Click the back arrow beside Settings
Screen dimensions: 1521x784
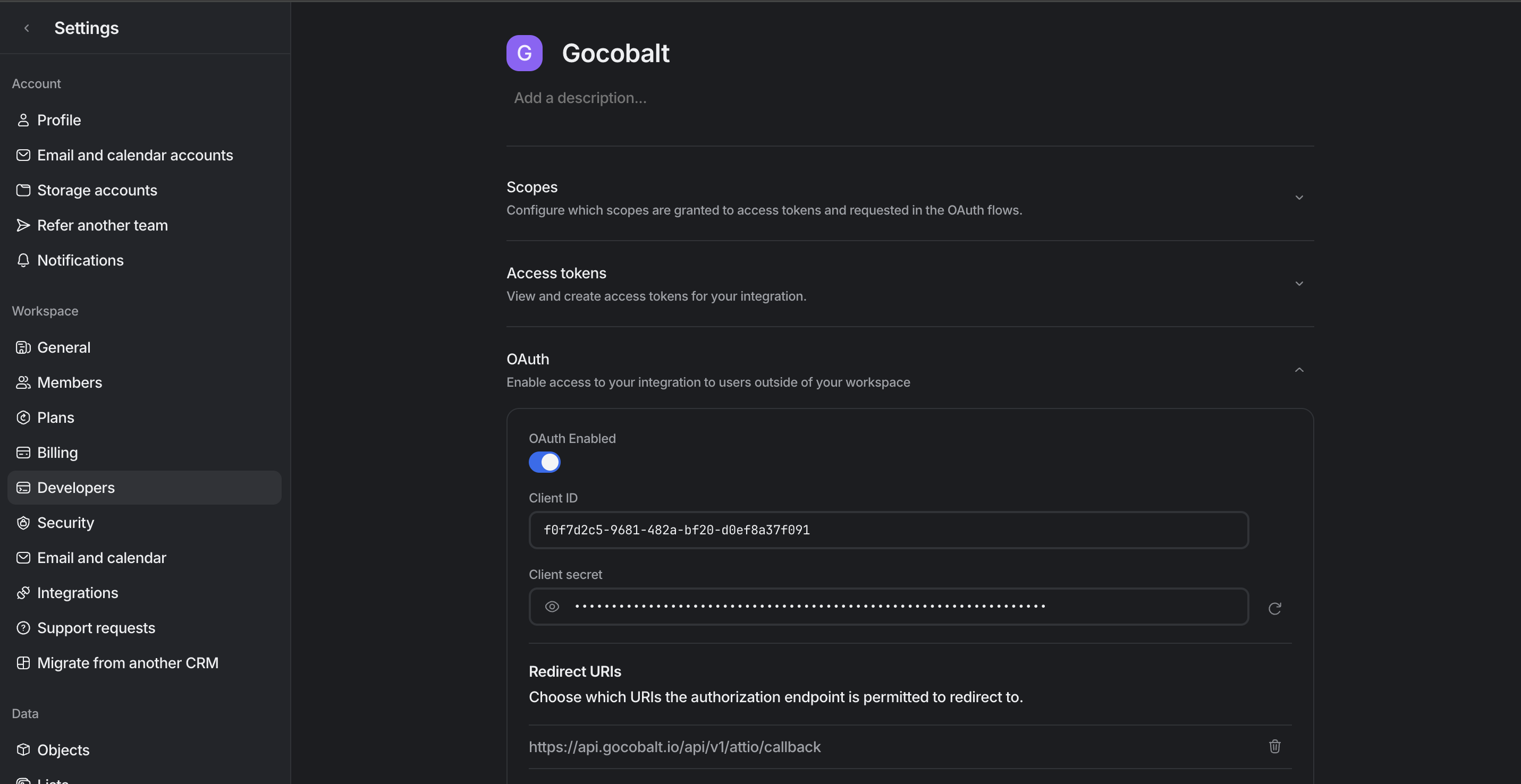pos(27,28)
